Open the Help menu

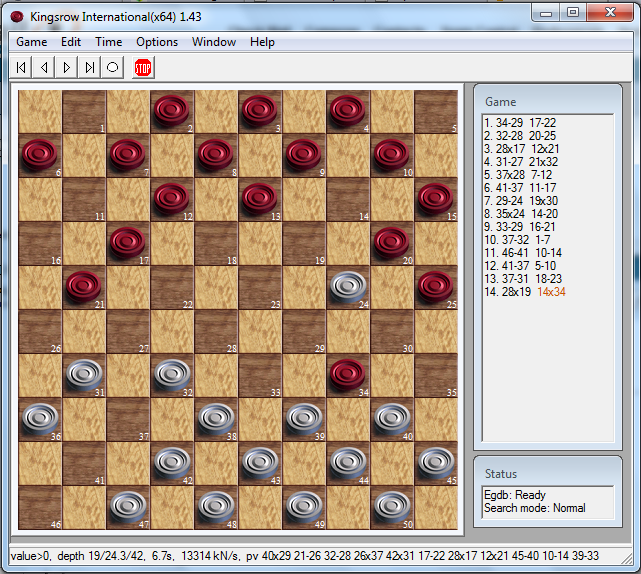262,42
